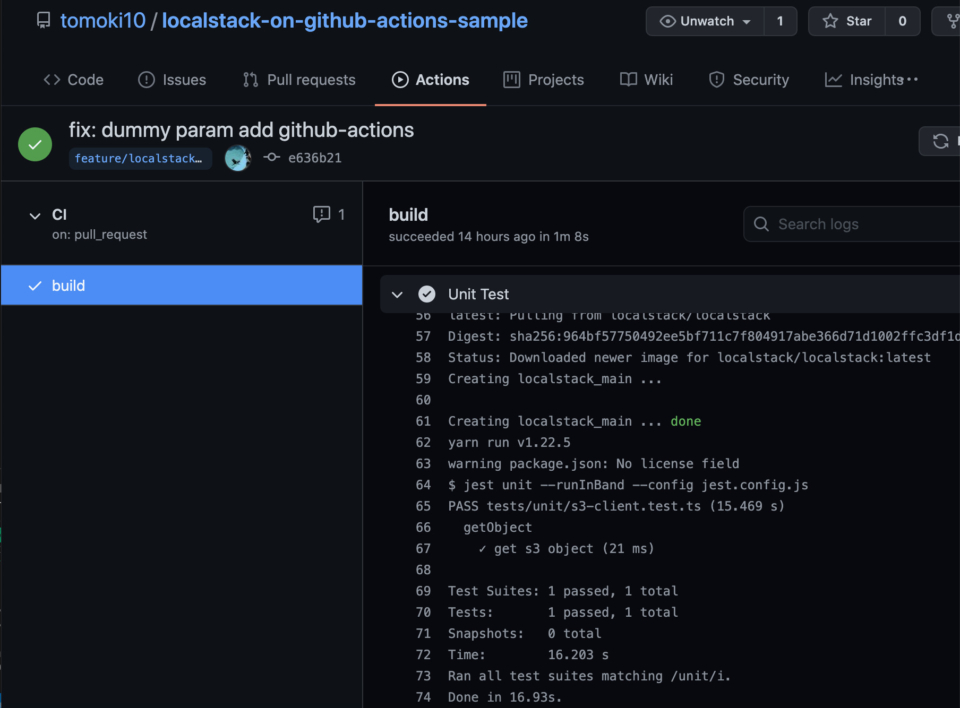960x708 pixels.
Task: Click the Issues circle icon
Action: (146, 79)
